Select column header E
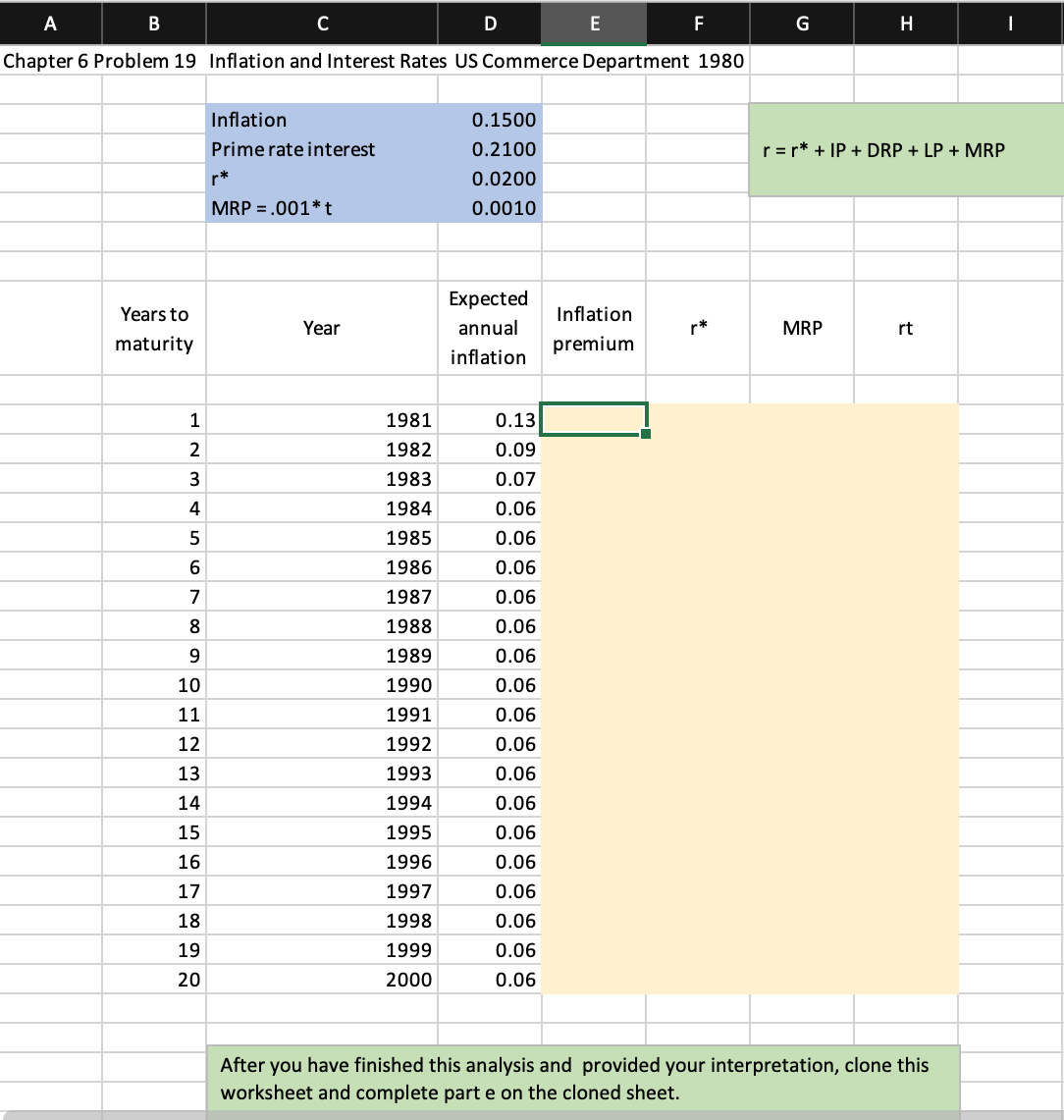The width and height of the screenshot is (1064, 1120). (593, 23)
